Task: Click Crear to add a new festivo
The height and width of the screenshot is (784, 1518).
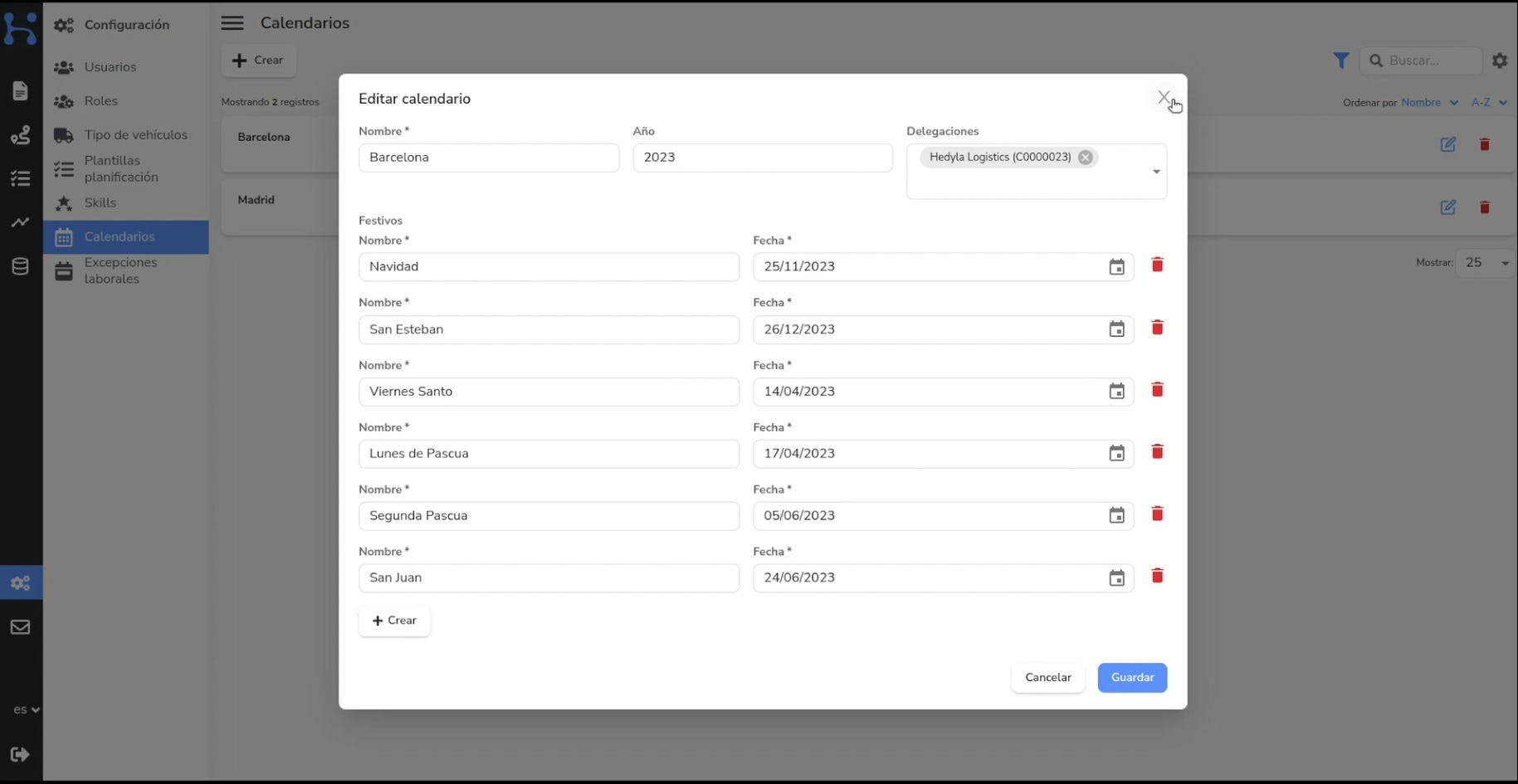Action: (393, 620)
